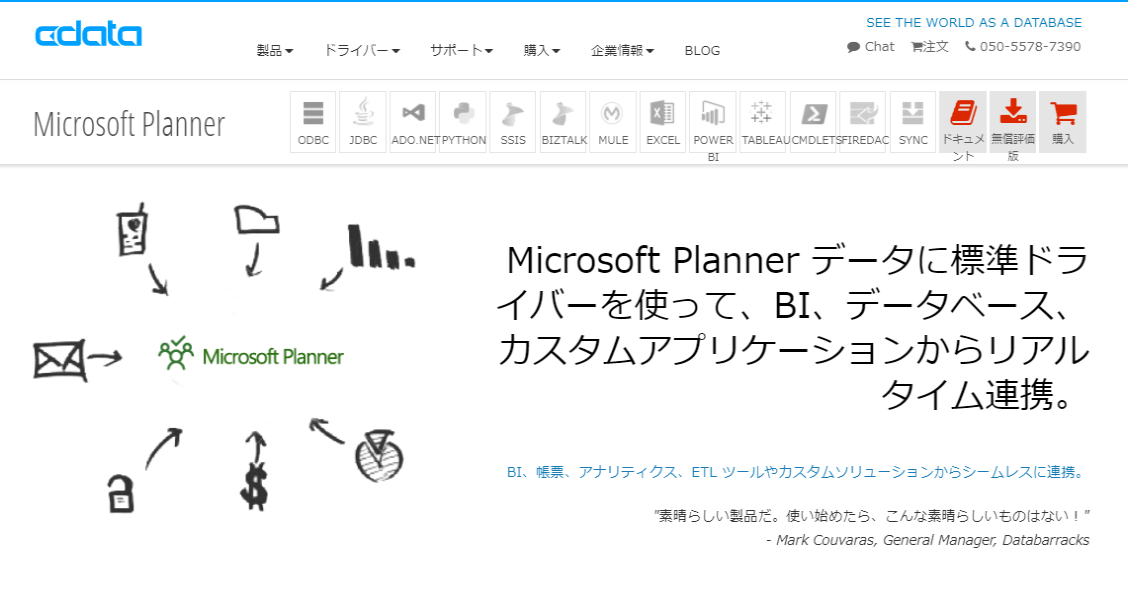Open the FireDAC components icon

[863, 122]
